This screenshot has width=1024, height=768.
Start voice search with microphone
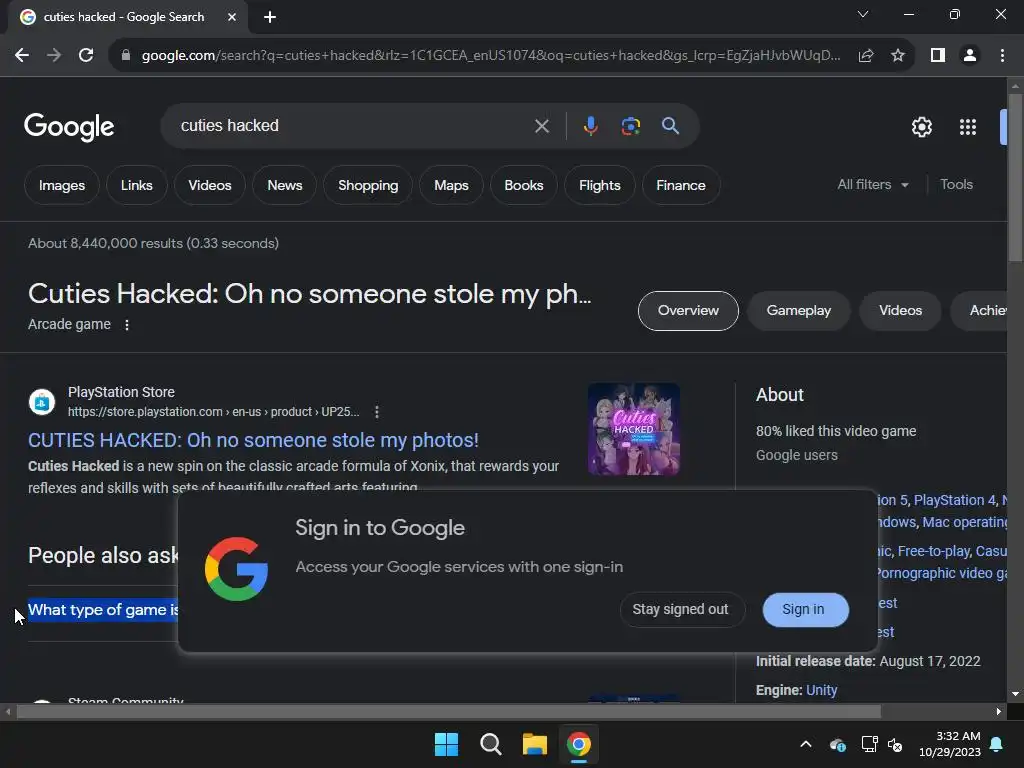[x=590, y=125]
